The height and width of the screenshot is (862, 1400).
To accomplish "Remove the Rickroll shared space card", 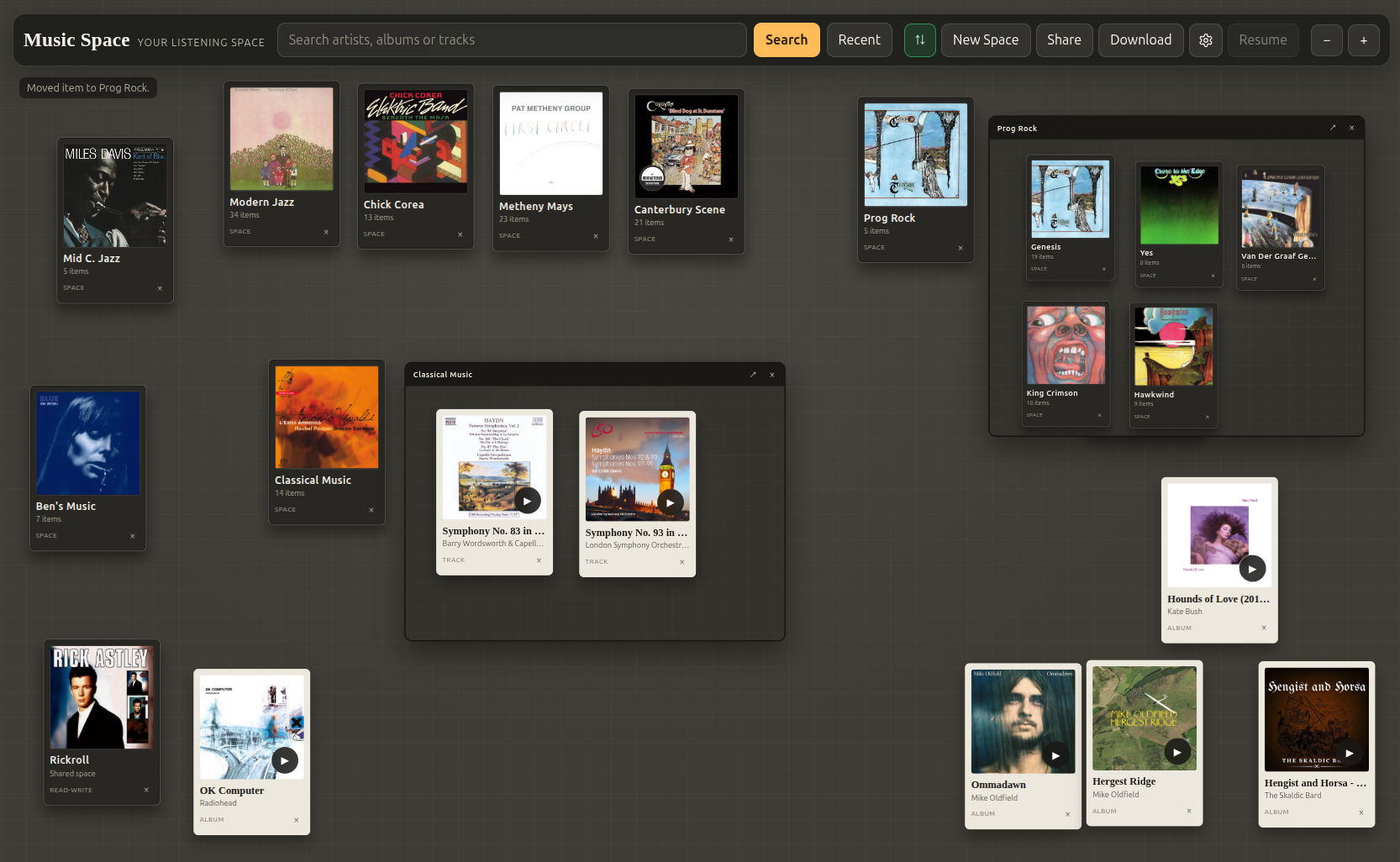I will point(146,790).
